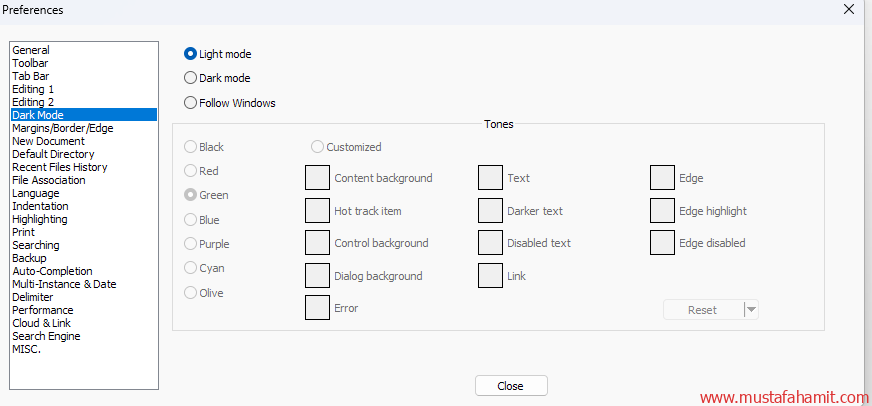Viewport: 872px width, 406px height.
Task: Click the Link color swatch
Action: [490, 276]
